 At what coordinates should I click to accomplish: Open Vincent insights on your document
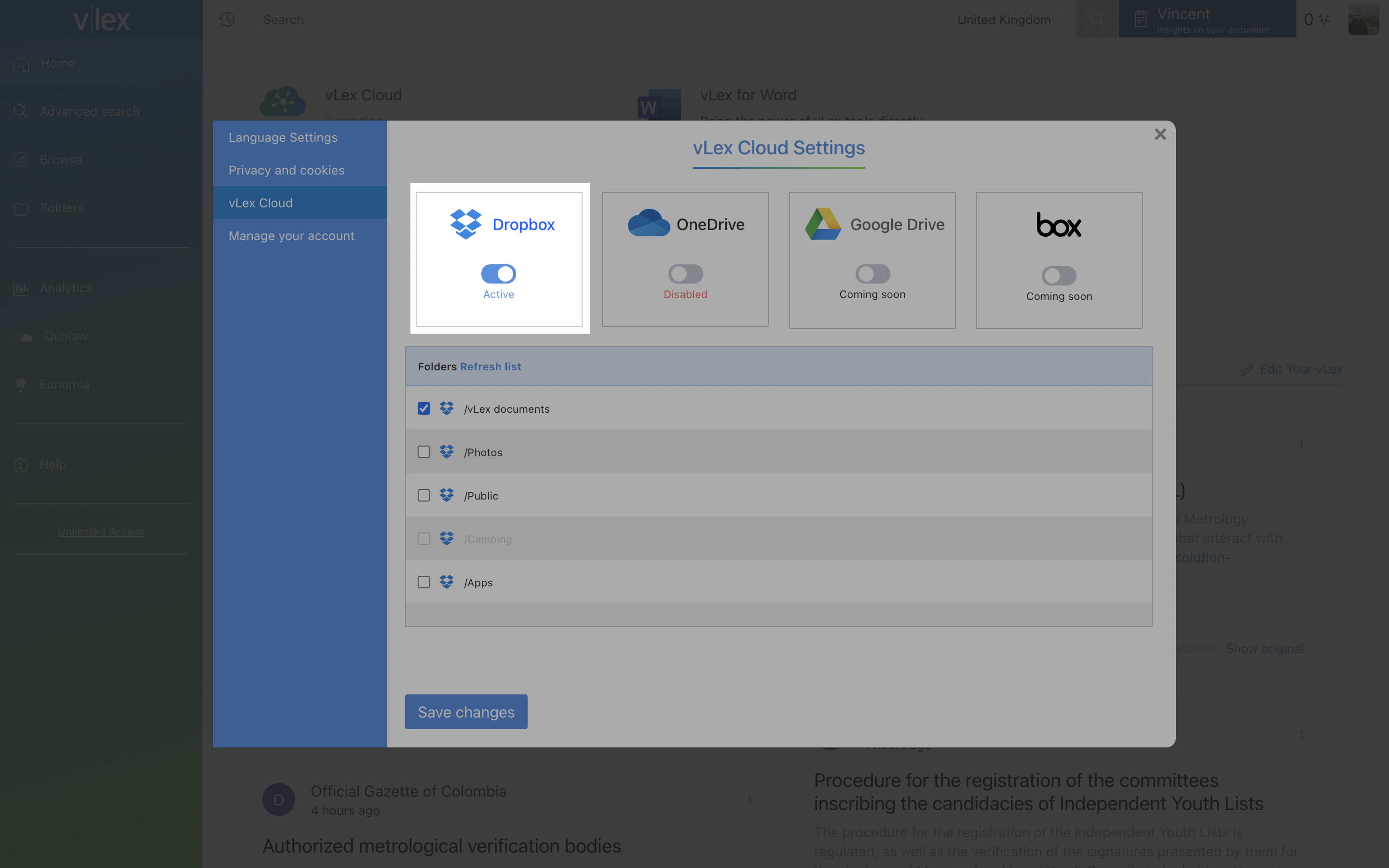point(1207,19)
